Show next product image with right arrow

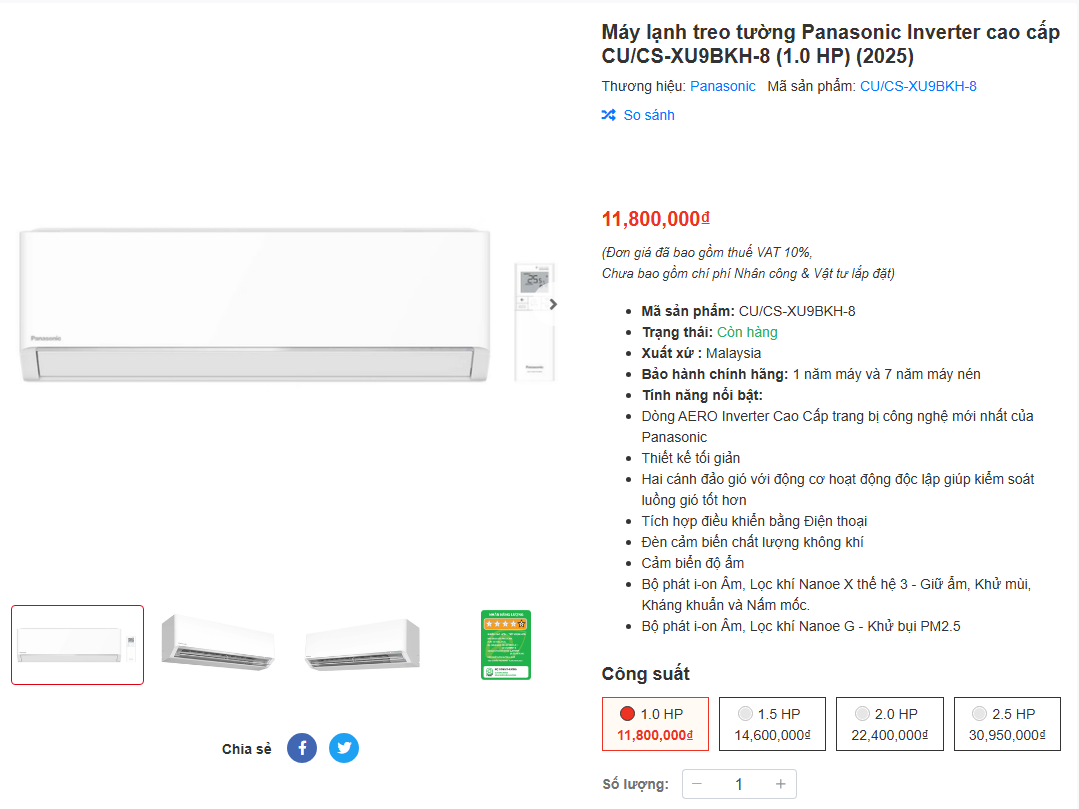pyautogui.click(x=553, y=304)
